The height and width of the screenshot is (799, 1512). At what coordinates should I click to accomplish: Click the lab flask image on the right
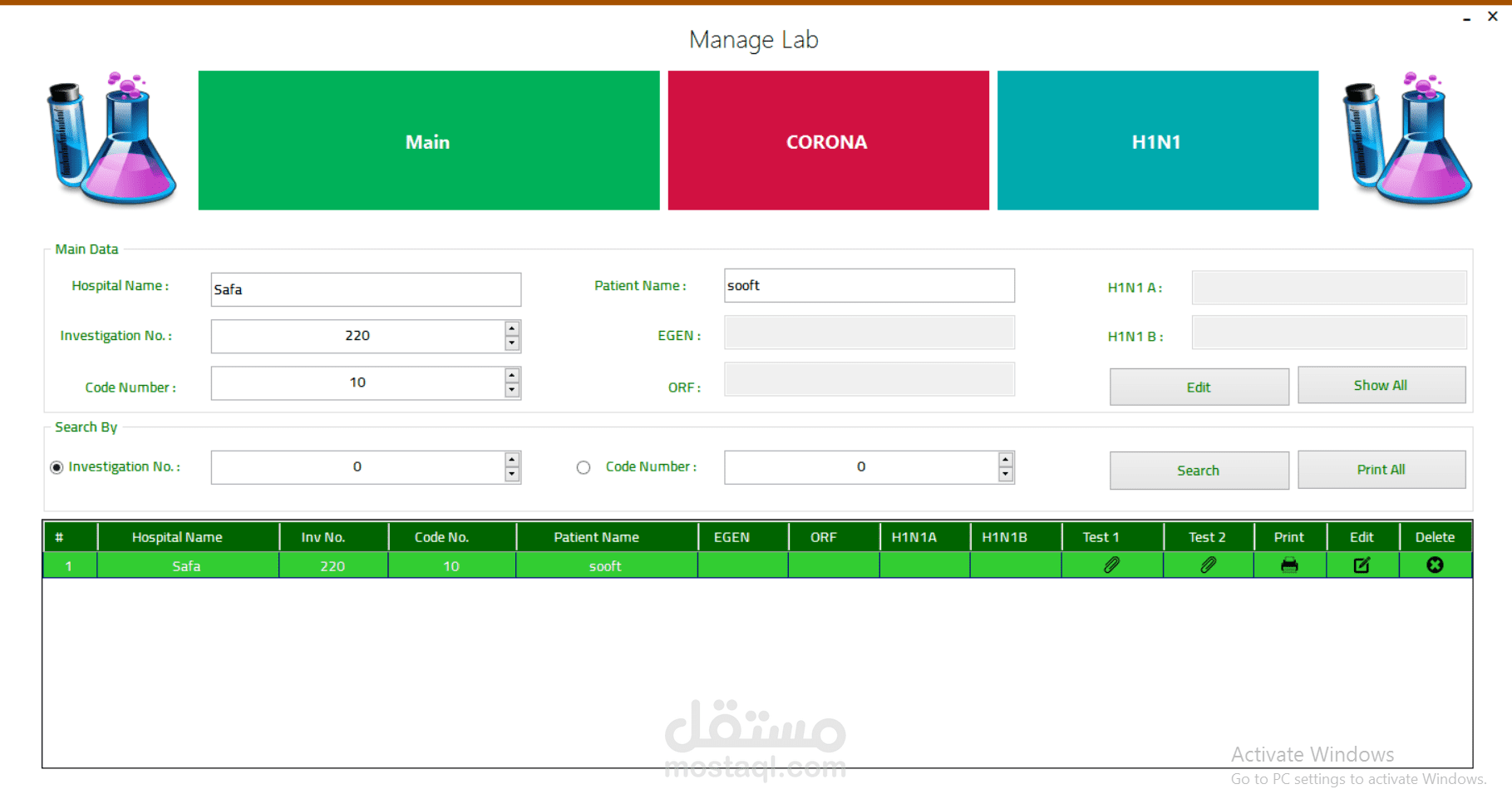tap(1407, 138)
